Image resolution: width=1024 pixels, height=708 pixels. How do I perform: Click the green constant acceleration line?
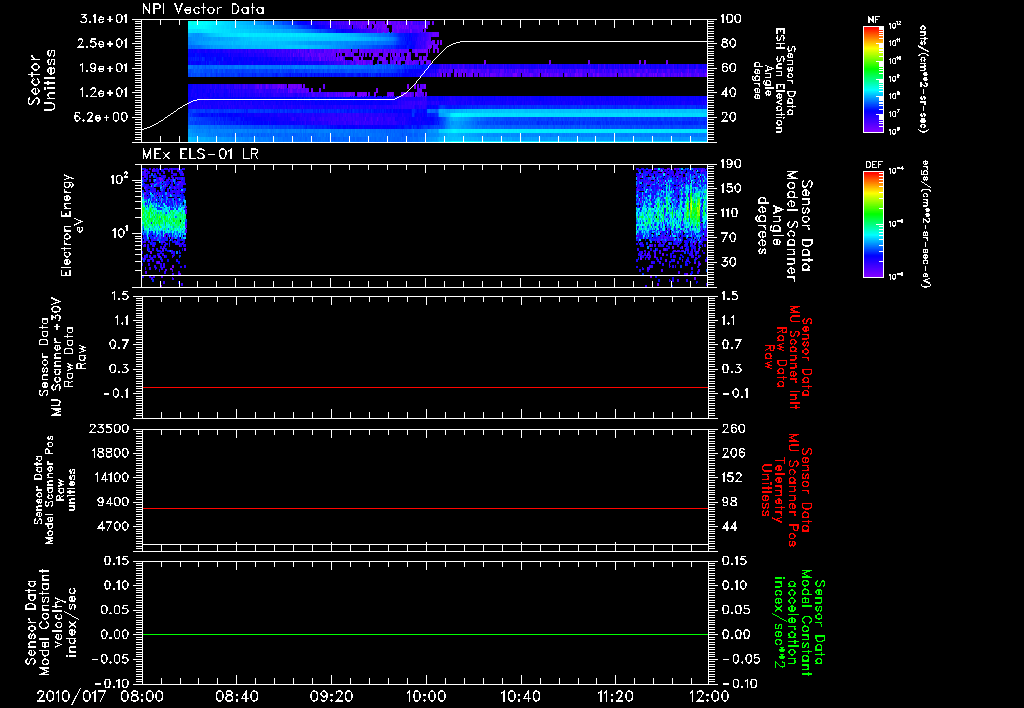[x=425, y=634]
